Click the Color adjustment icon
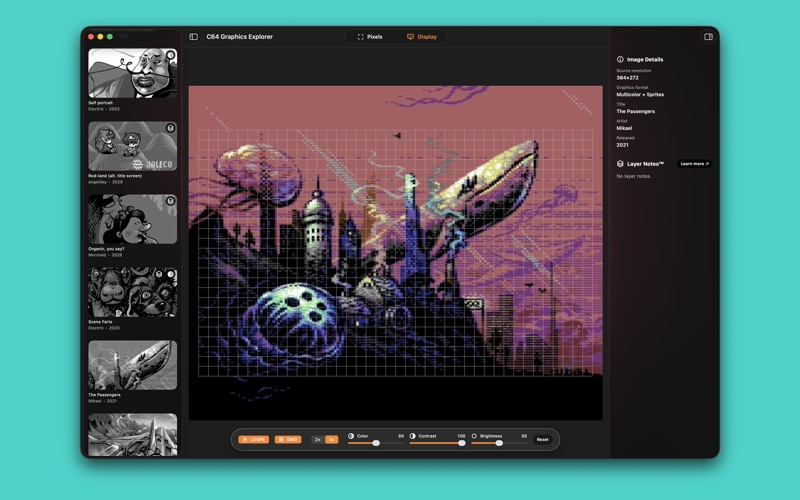This screenshot has height=500, width=800. tap(351, 436)
